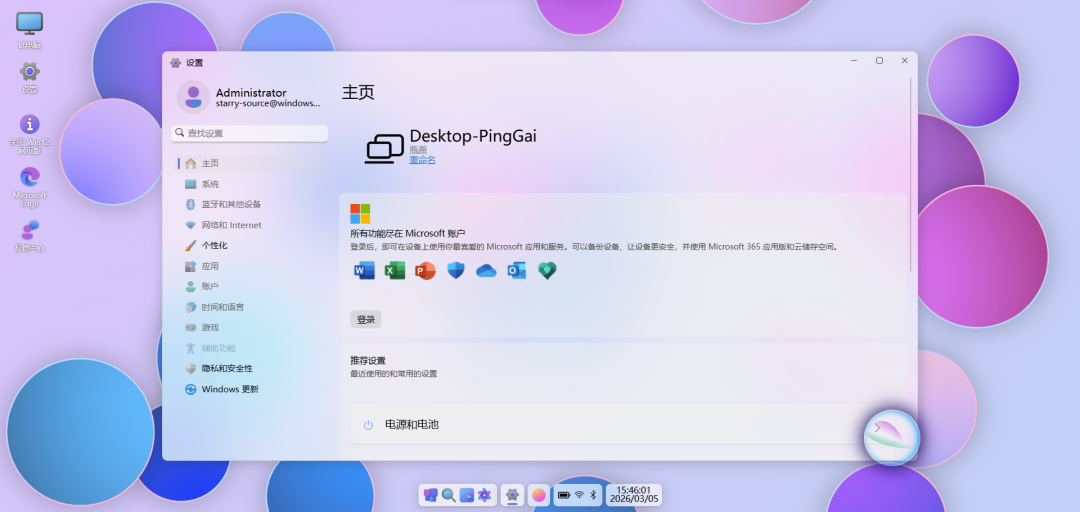Open Windows 更新 settings
The width and height of the screenshot is (1080, 512).
(249, 389)
